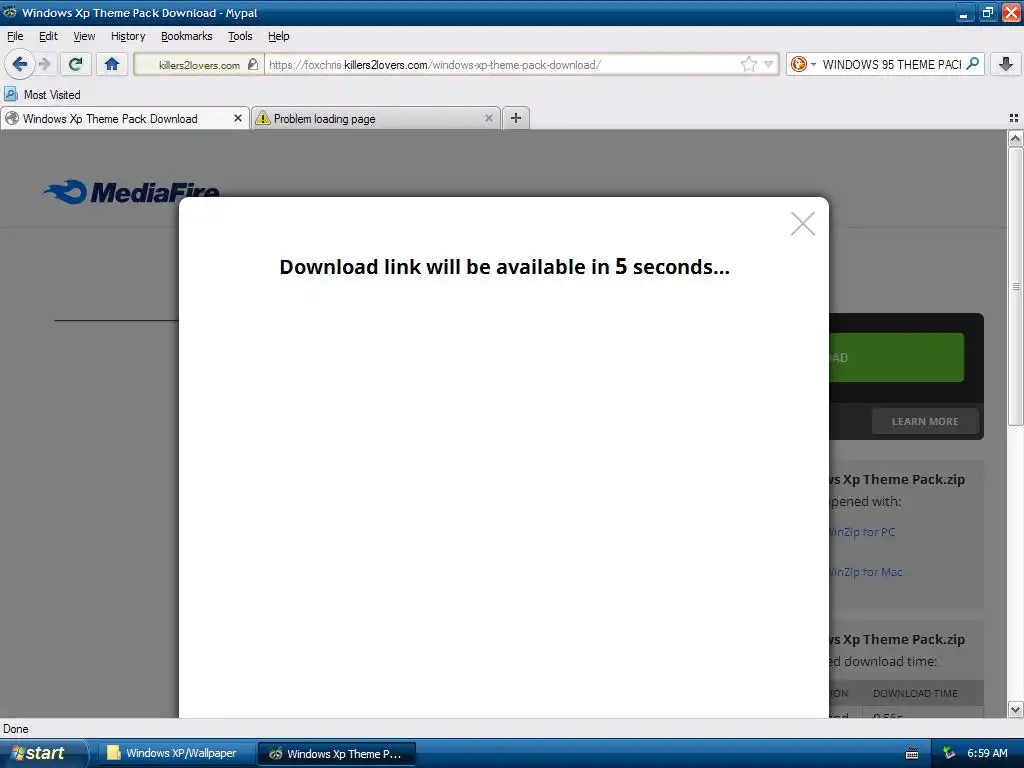Select the Windows Xp Theme Pack Download tab

point(125,119)
